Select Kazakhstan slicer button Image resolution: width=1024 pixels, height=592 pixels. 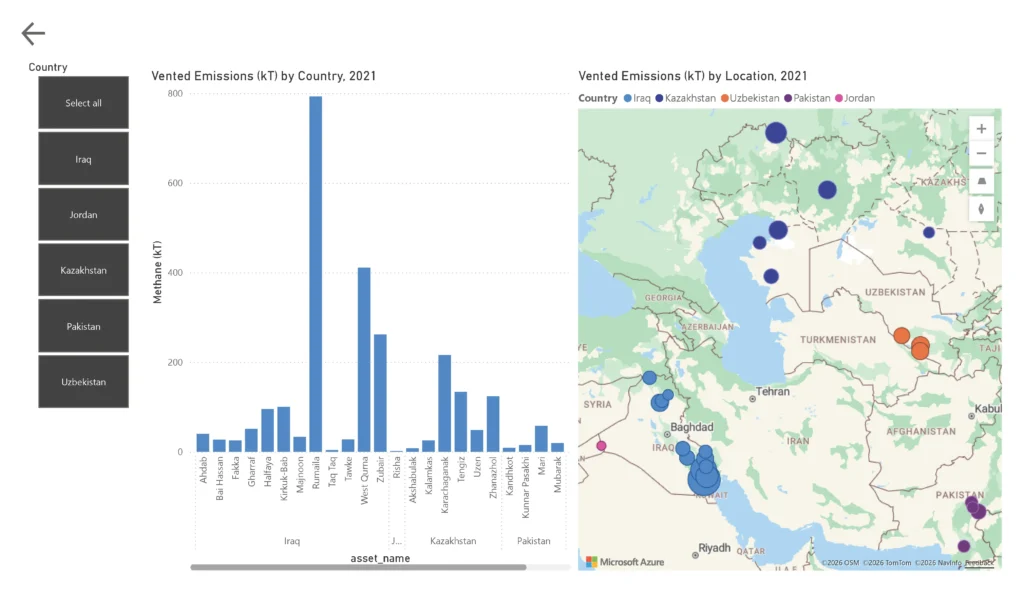(84, 270)
